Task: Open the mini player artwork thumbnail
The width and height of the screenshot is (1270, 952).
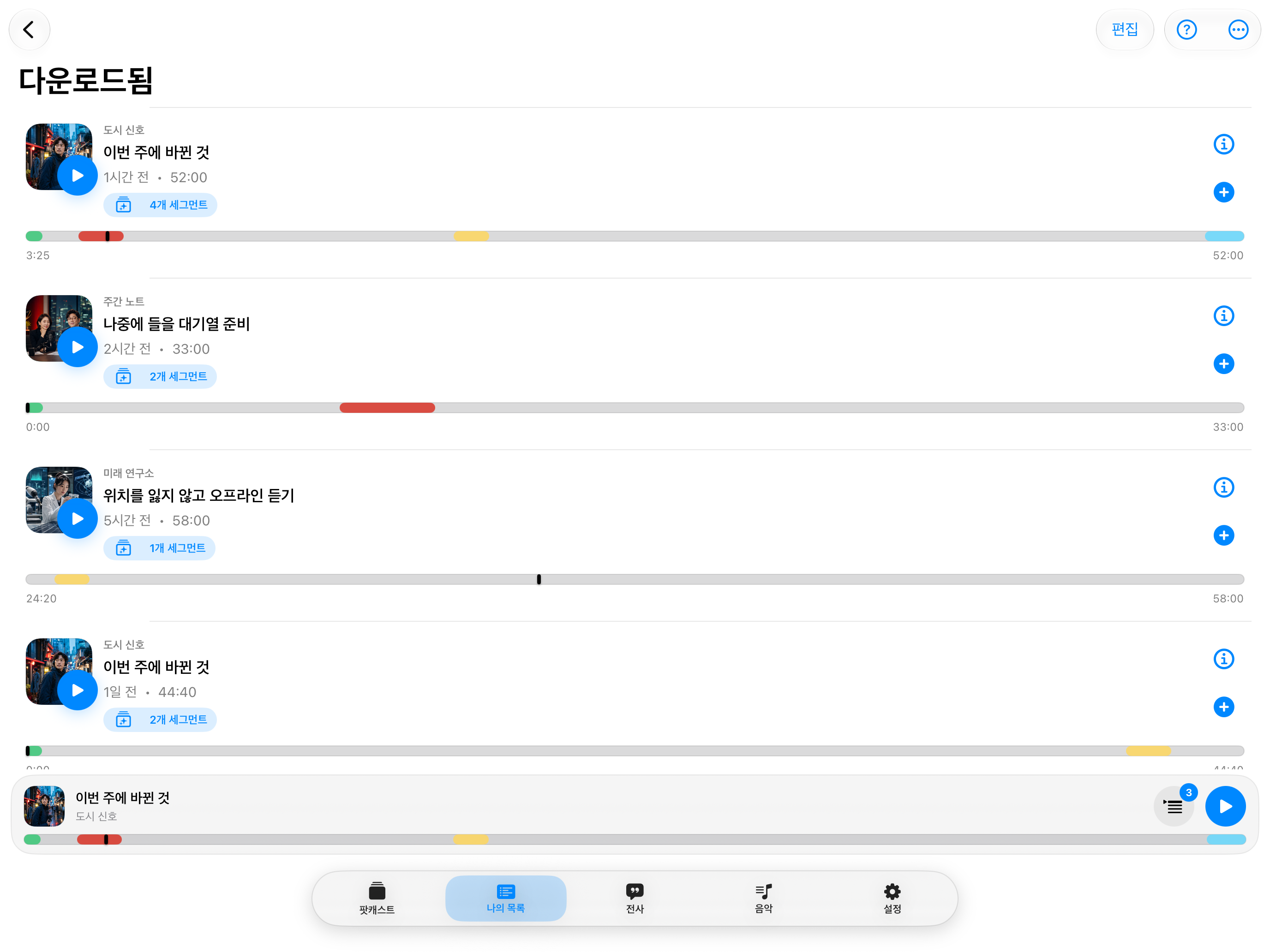Action: [x=44, y=806]
